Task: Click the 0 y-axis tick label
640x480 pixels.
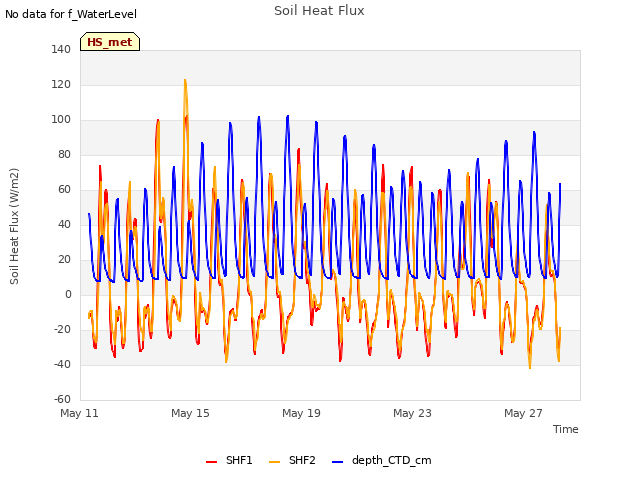Action: click(68, 294)
